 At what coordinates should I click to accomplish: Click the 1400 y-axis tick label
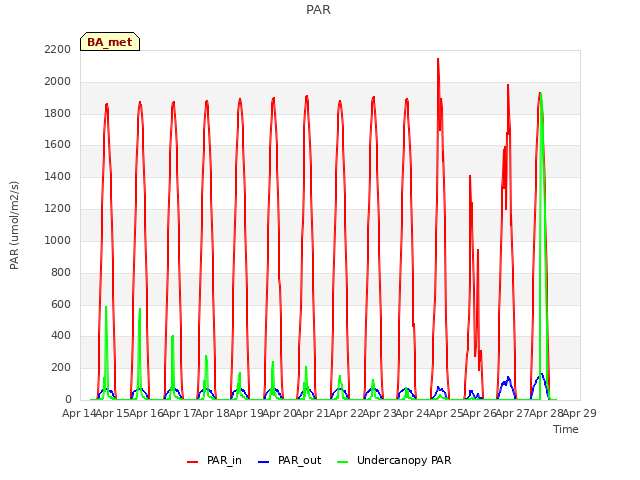[x=58, y=177]
